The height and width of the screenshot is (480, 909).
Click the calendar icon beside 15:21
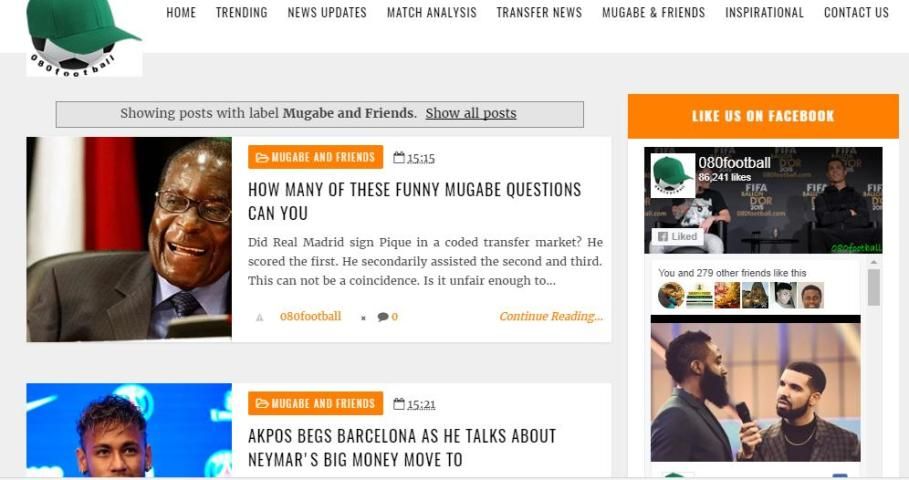[399, 403]
